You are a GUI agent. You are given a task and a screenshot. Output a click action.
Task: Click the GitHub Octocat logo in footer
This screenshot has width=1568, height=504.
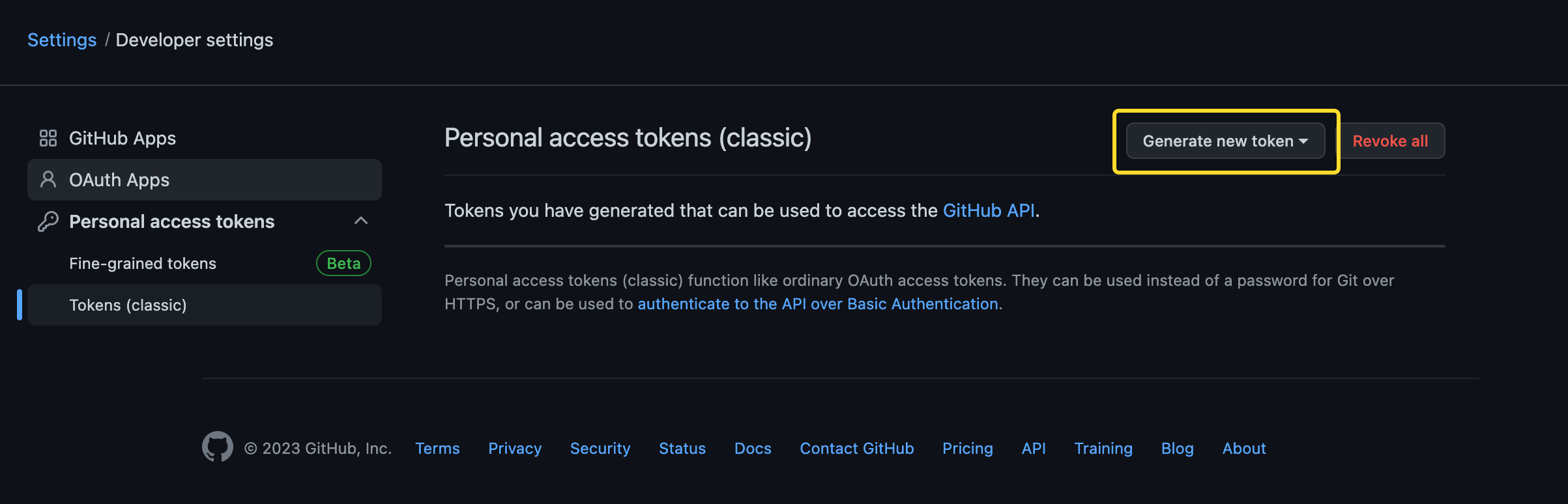point(218,447)
